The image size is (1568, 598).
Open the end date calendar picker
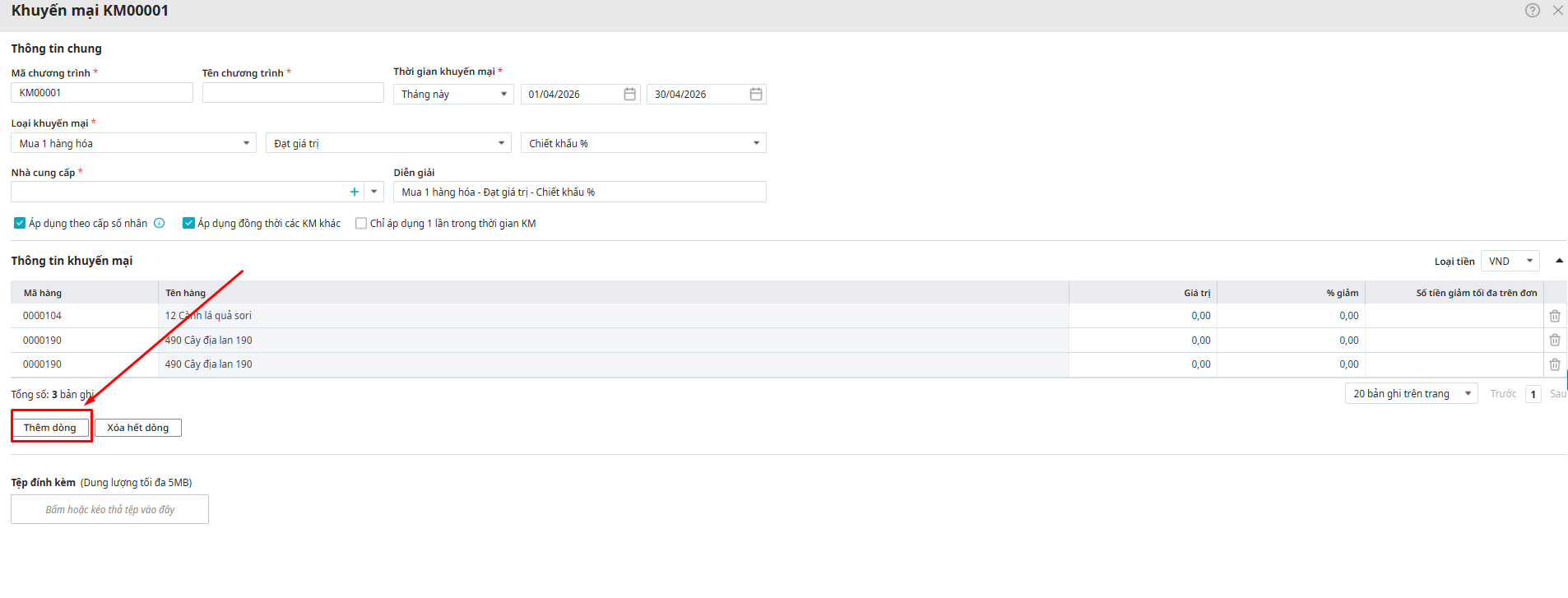tap(756, 95)
